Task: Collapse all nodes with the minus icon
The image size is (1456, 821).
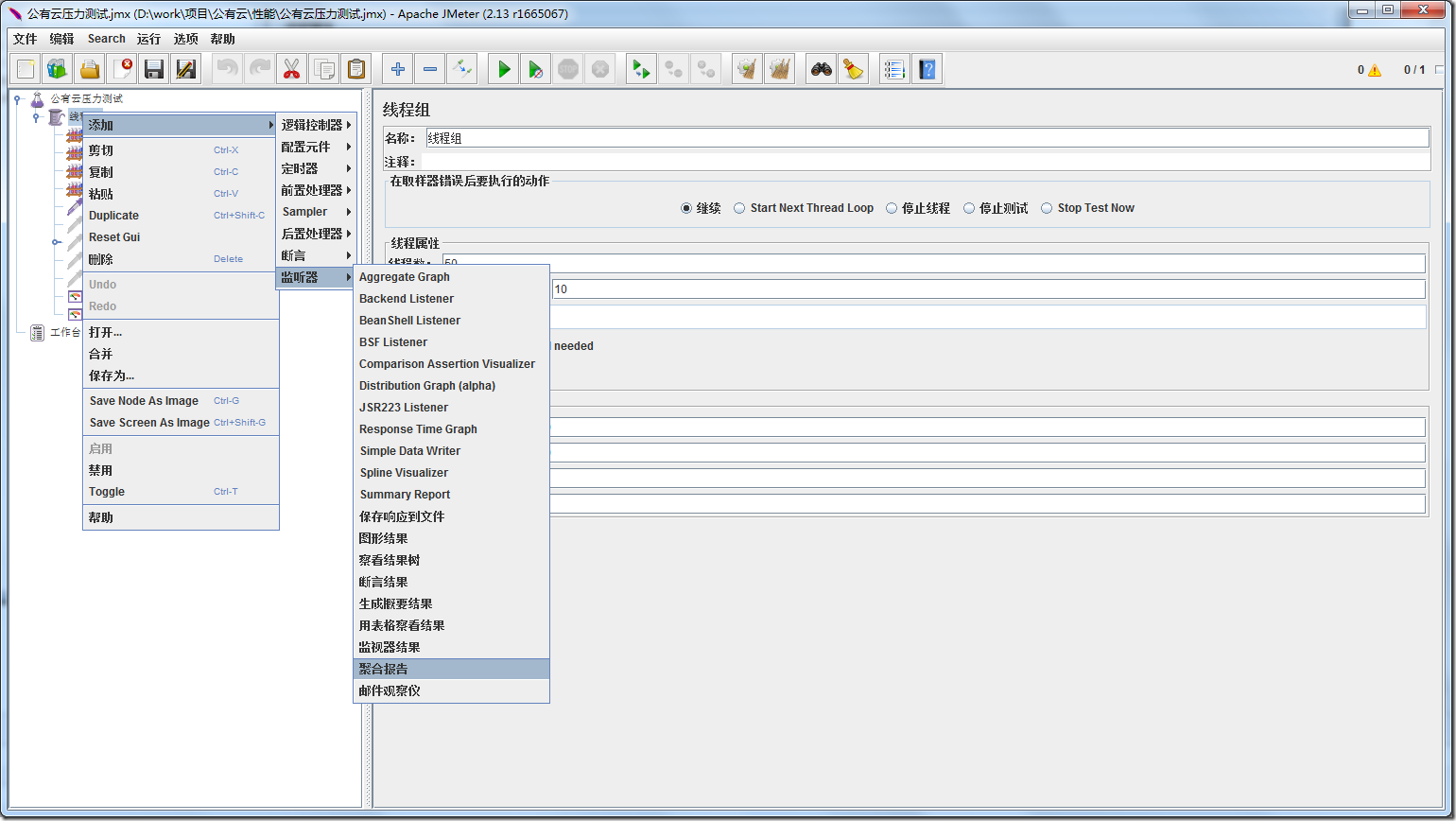Action: 430,69
